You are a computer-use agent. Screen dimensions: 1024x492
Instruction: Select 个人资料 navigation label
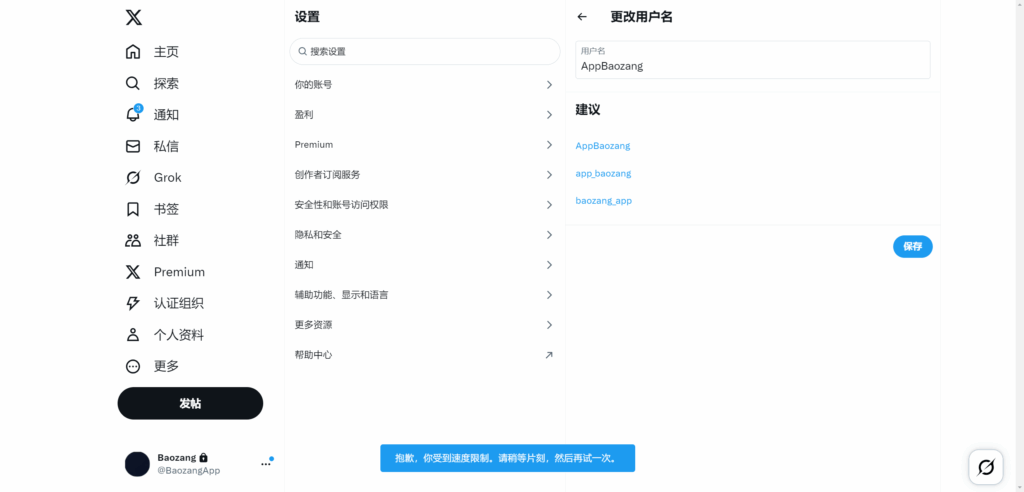[179, 335]
